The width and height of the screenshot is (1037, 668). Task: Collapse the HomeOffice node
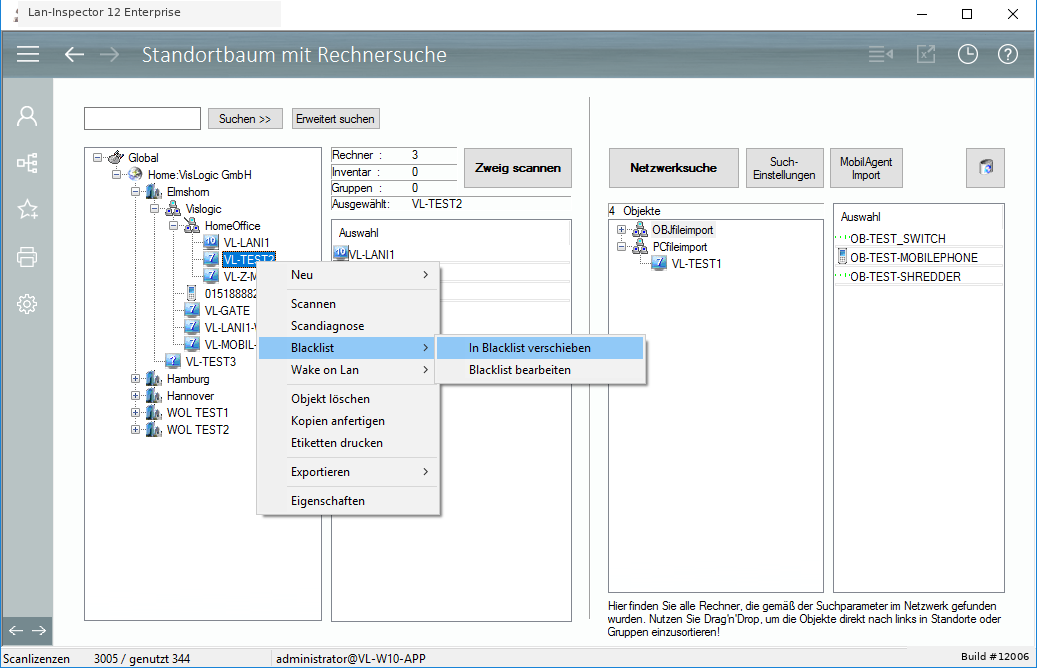(x=174, y=226)
